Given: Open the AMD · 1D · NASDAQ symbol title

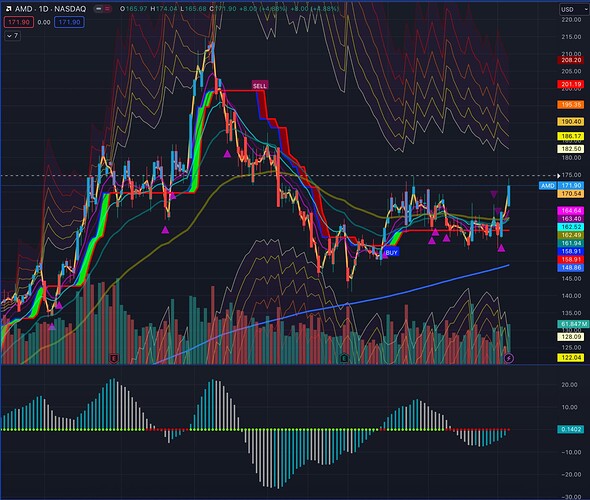Looking at the screenshot, I should (50, 9).
